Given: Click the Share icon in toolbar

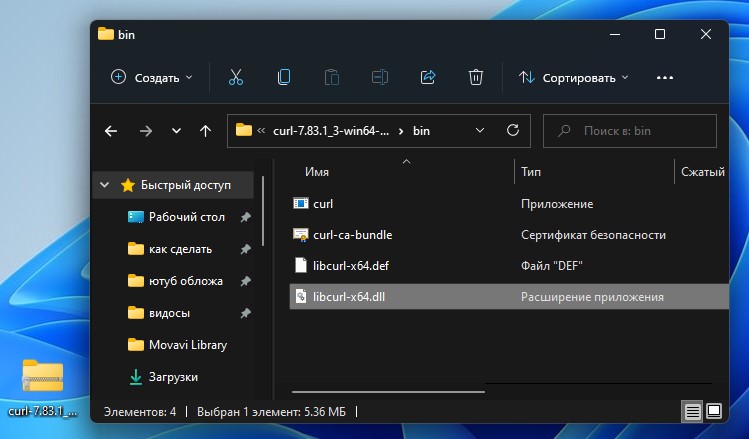Looking at the screenshot, I should [x=428, y=77].
